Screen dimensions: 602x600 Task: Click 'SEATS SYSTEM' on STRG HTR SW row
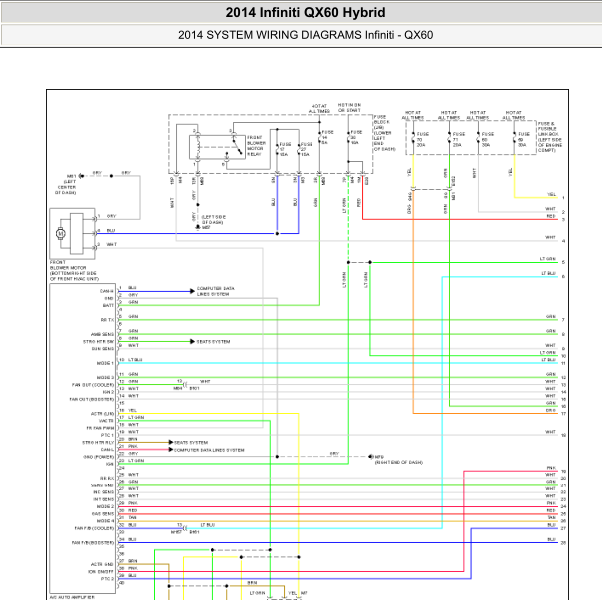pyautogui.click(x=213, y=341)
